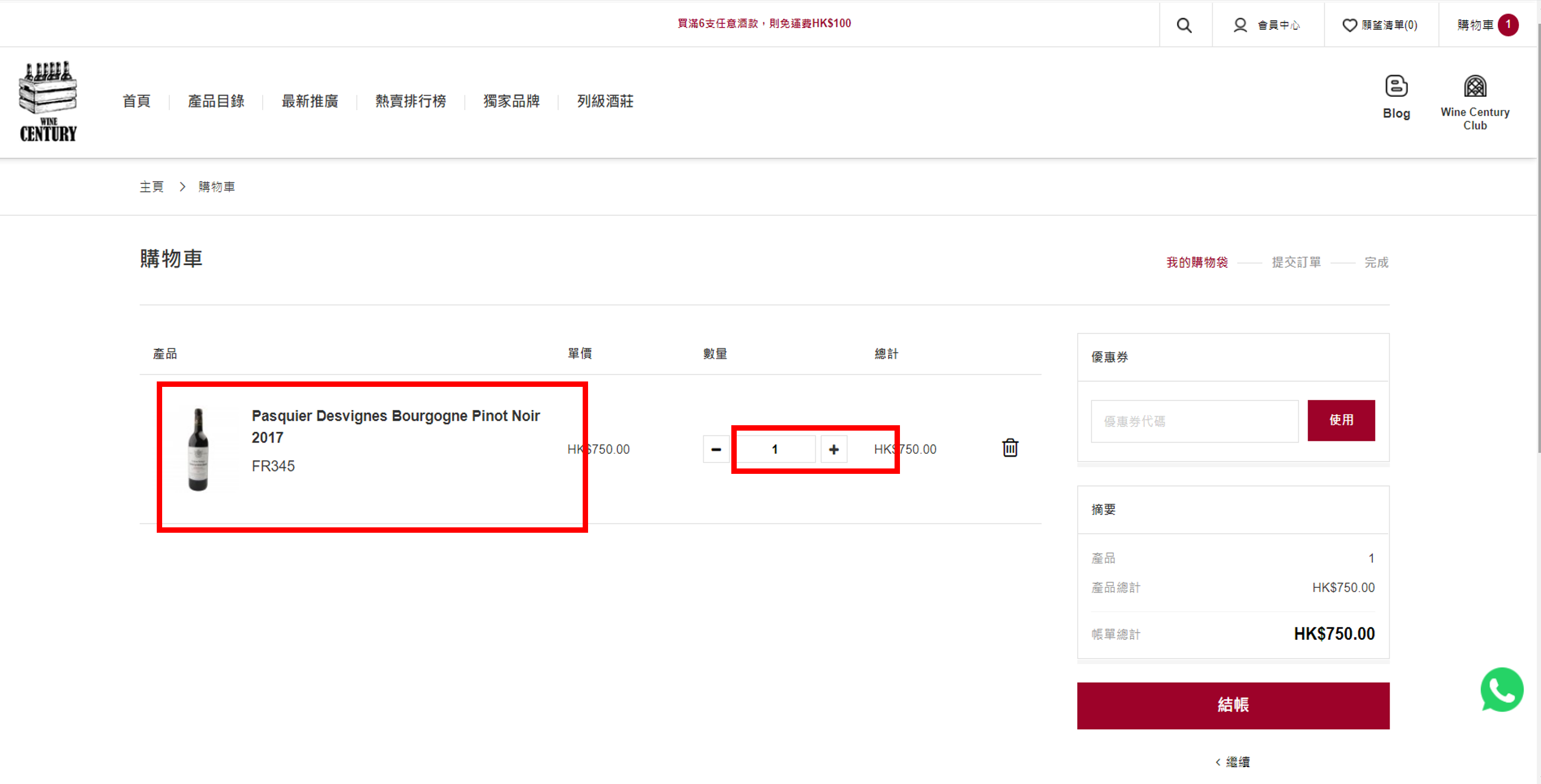Click 繼續 continue shopping link
The image size is (1541, 784).
click(x=1232, y=762)
